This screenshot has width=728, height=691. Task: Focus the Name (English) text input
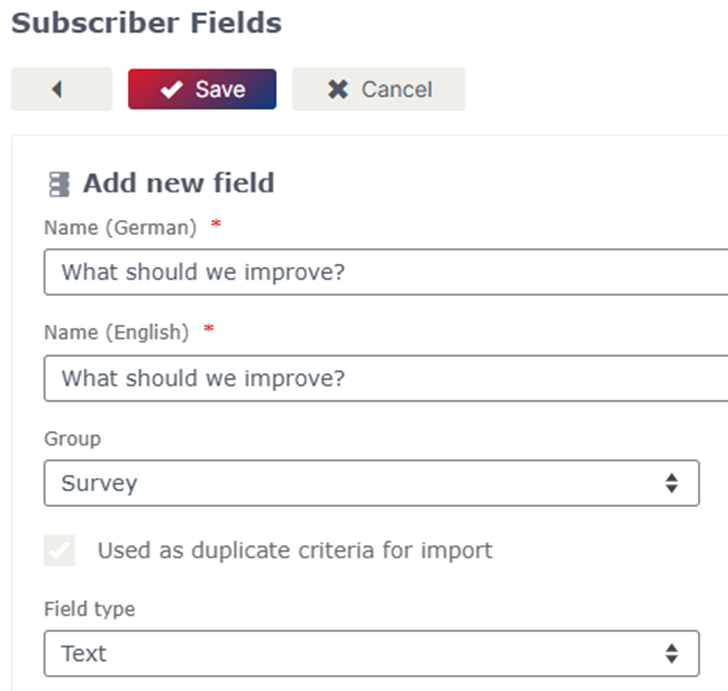(x=386, y=378)
